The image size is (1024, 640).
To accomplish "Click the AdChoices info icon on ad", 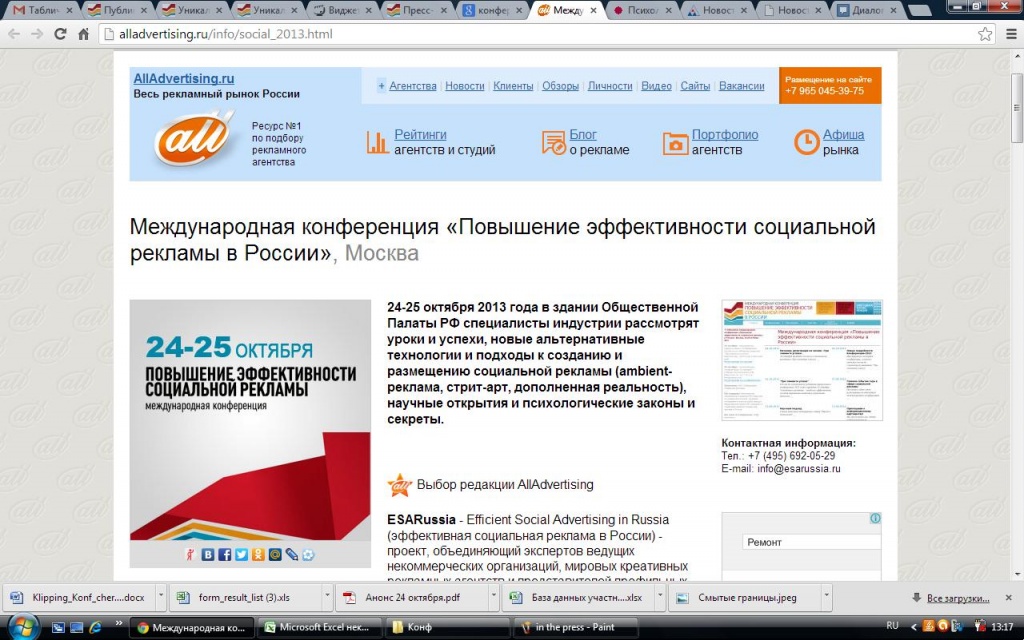I will click(875, 518).
